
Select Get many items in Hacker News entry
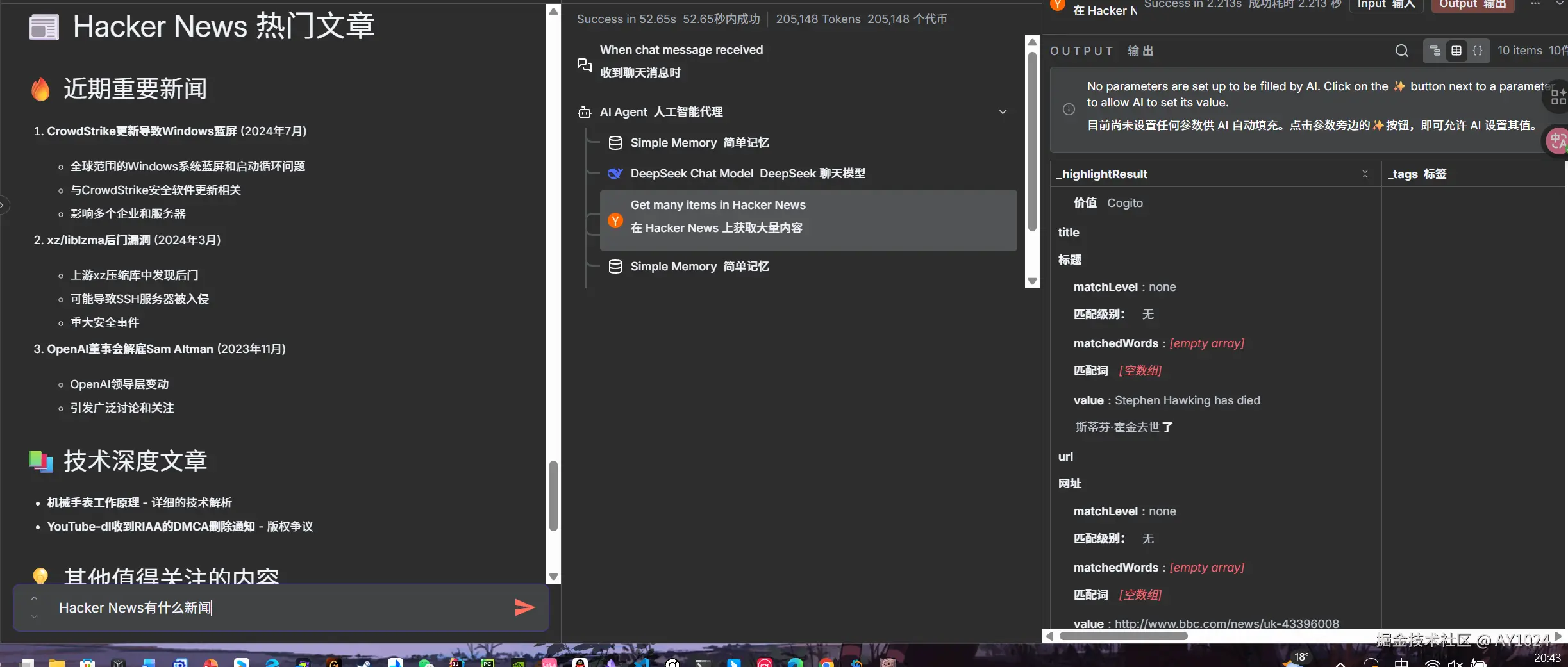(808, 220)
